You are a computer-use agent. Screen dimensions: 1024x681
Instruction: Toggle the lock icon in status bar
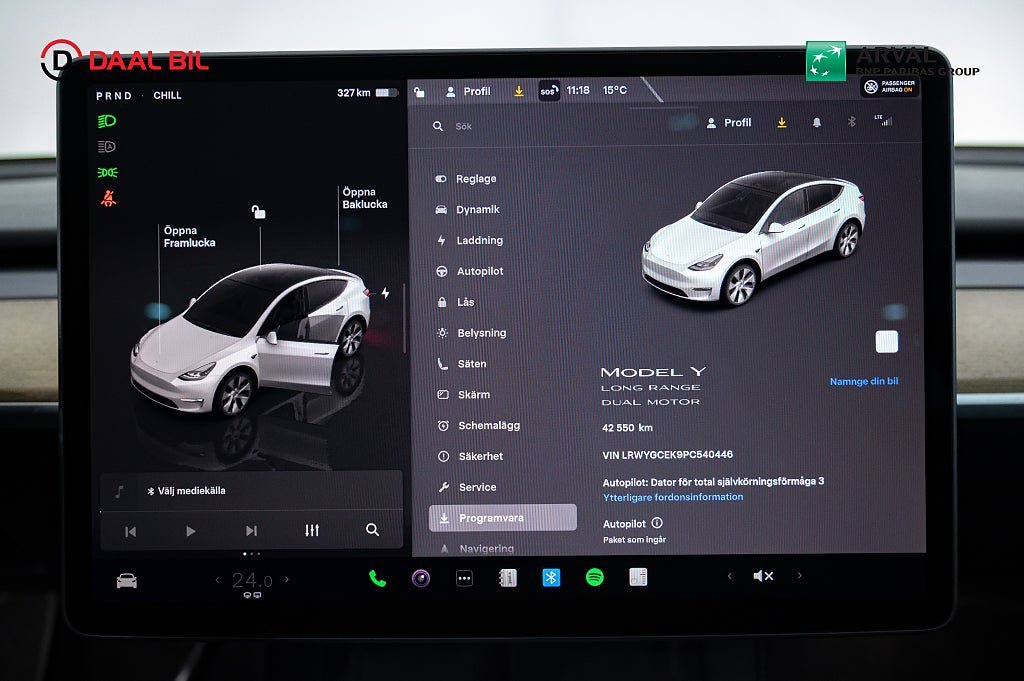tap(419, 91)
